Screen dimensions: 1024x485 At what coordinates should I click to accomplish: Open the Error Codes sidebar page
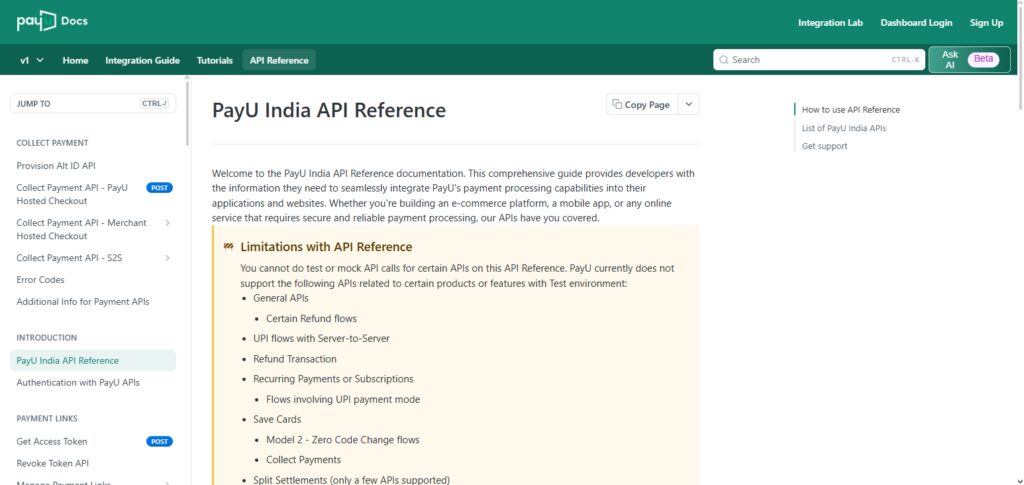40,280
